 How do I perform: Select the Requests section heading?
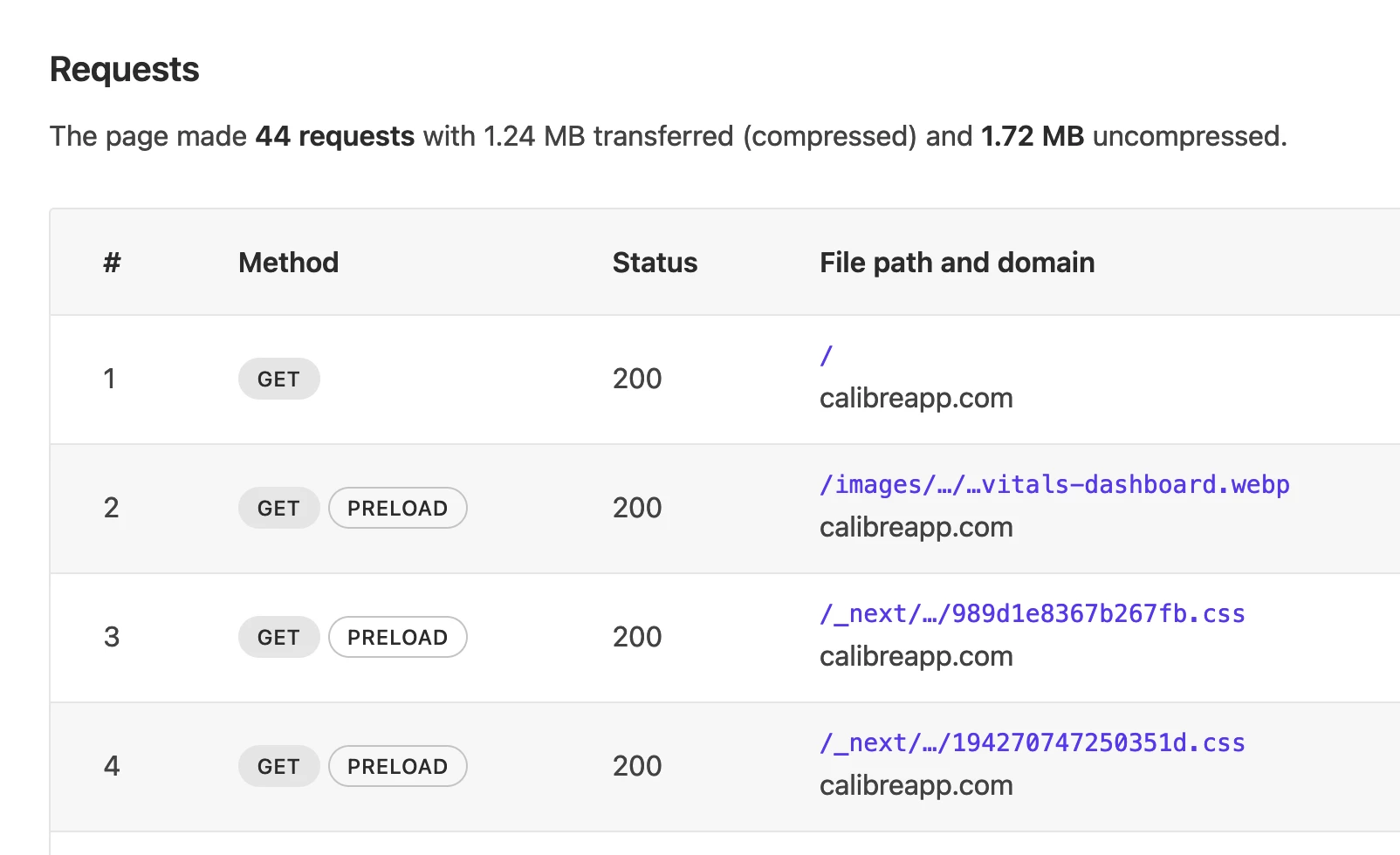[125, 69]
